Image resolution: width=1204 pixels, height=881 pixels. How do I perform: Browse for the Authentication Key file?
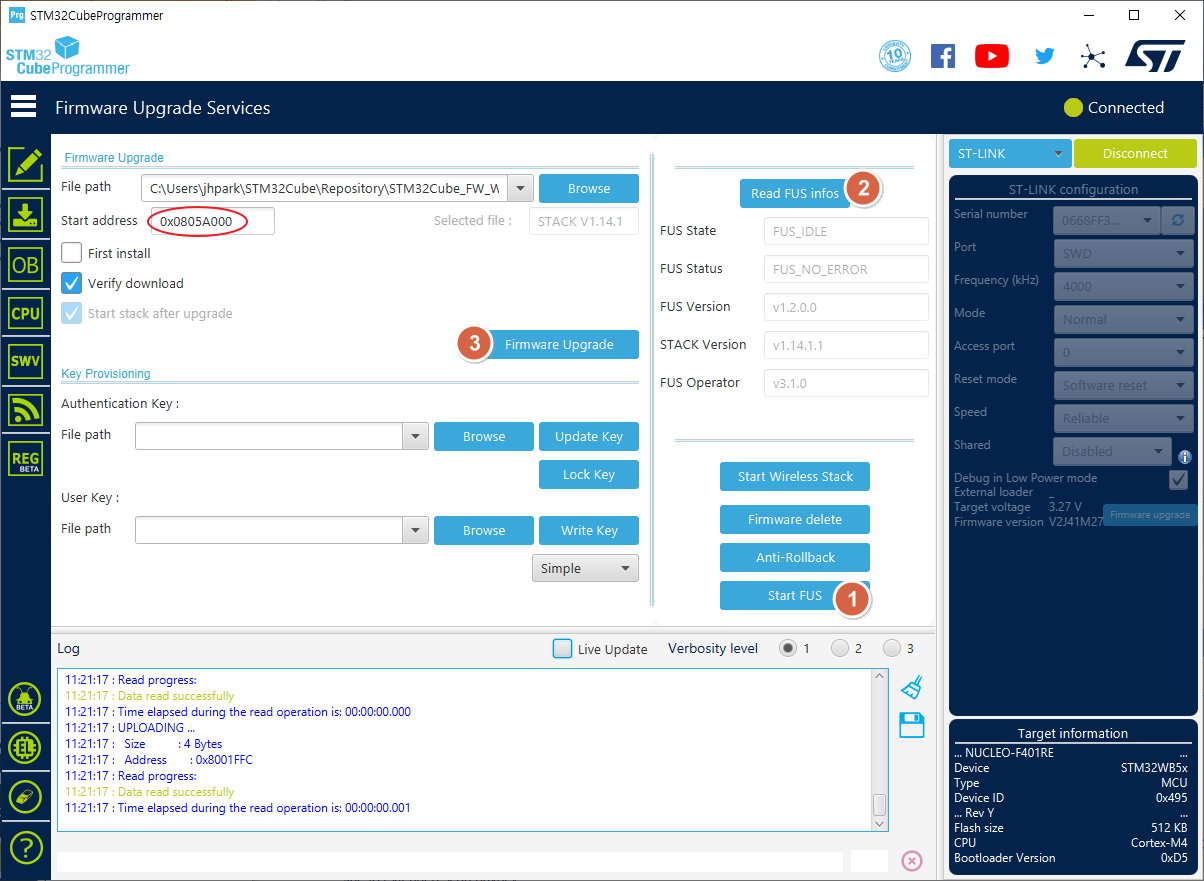click(484, 436)
